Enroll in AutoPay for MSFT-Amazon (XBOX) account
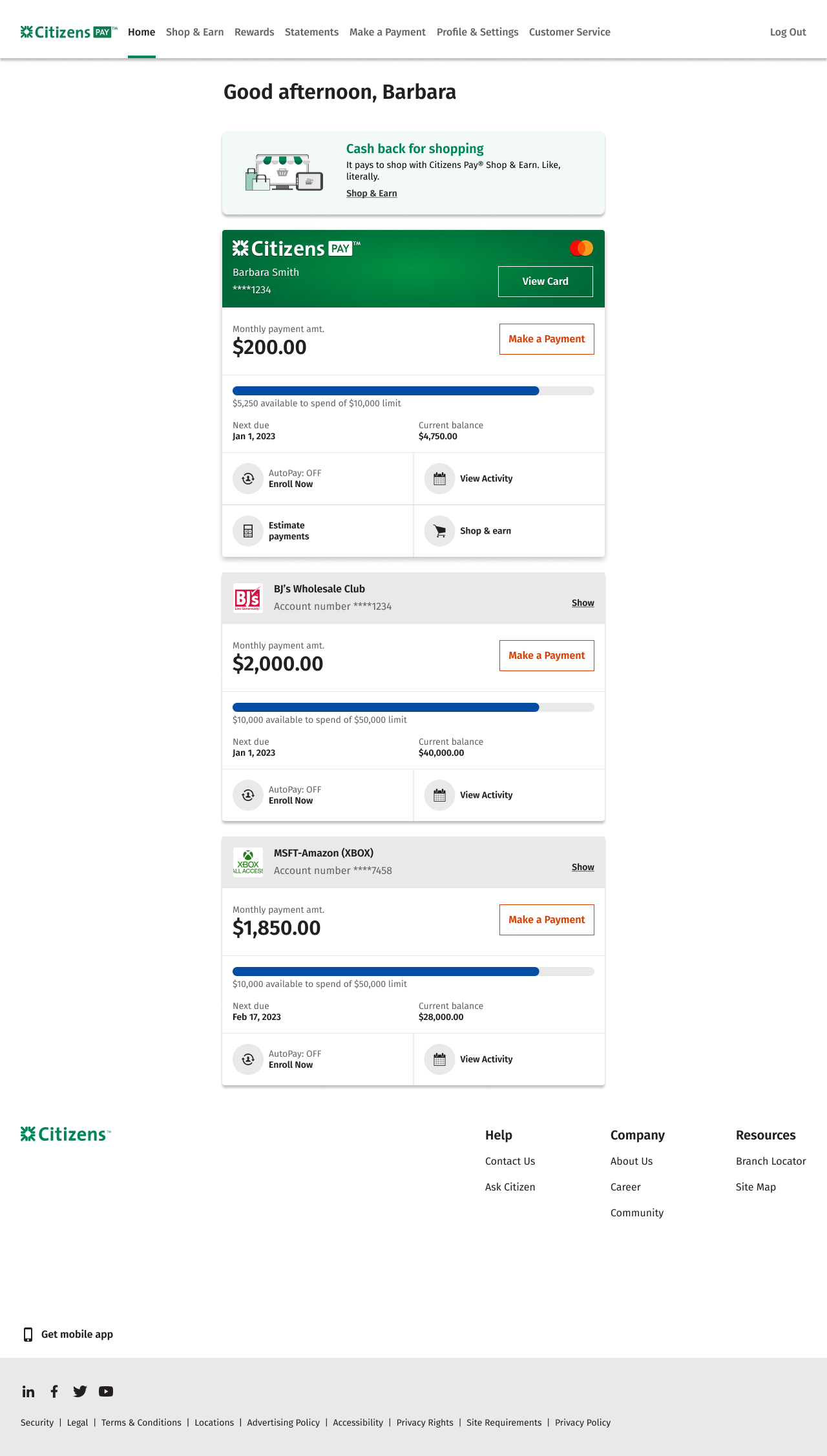 291,1065
